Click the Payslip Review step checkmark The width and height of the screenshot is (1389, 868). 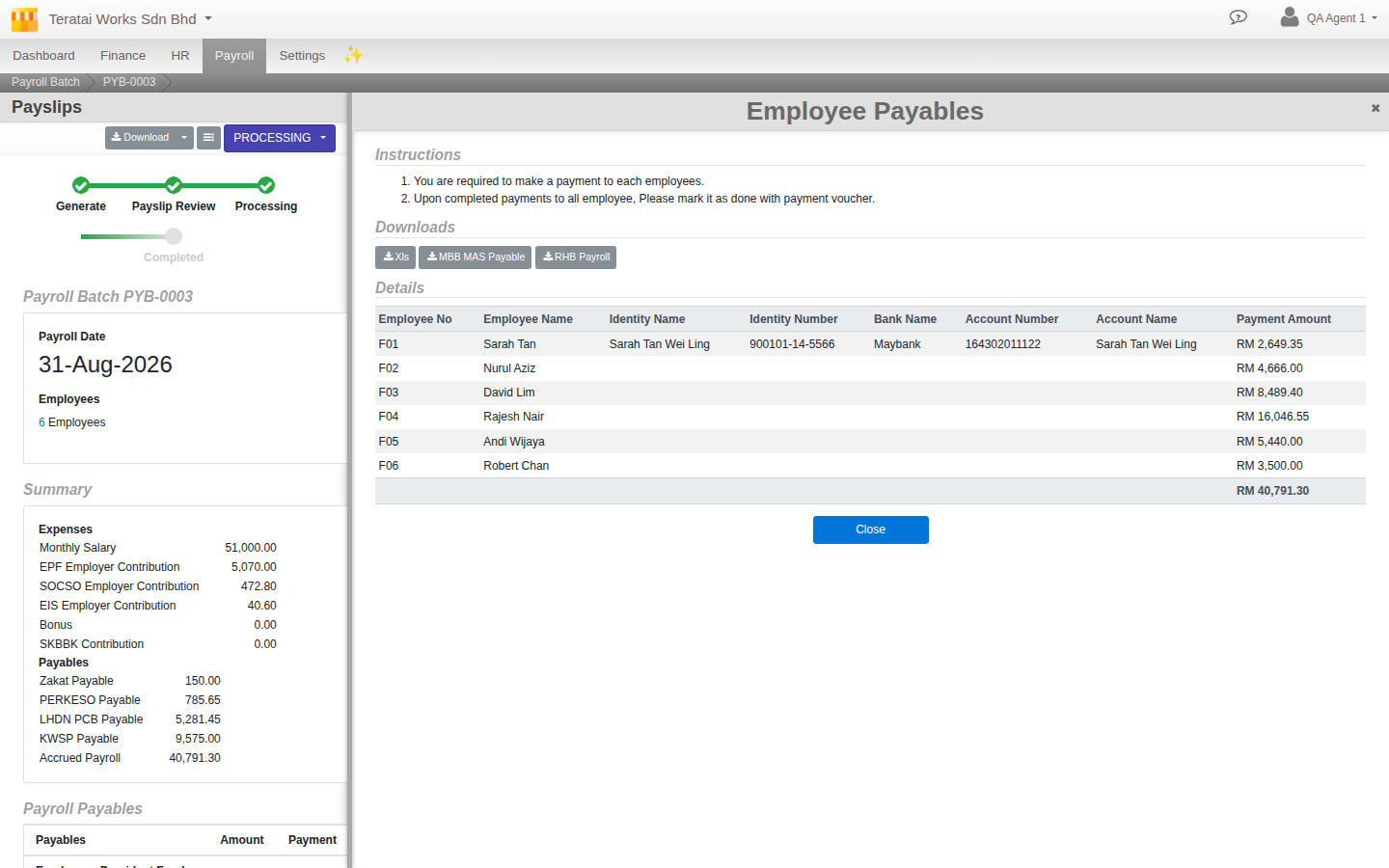(x=174, y=185)
